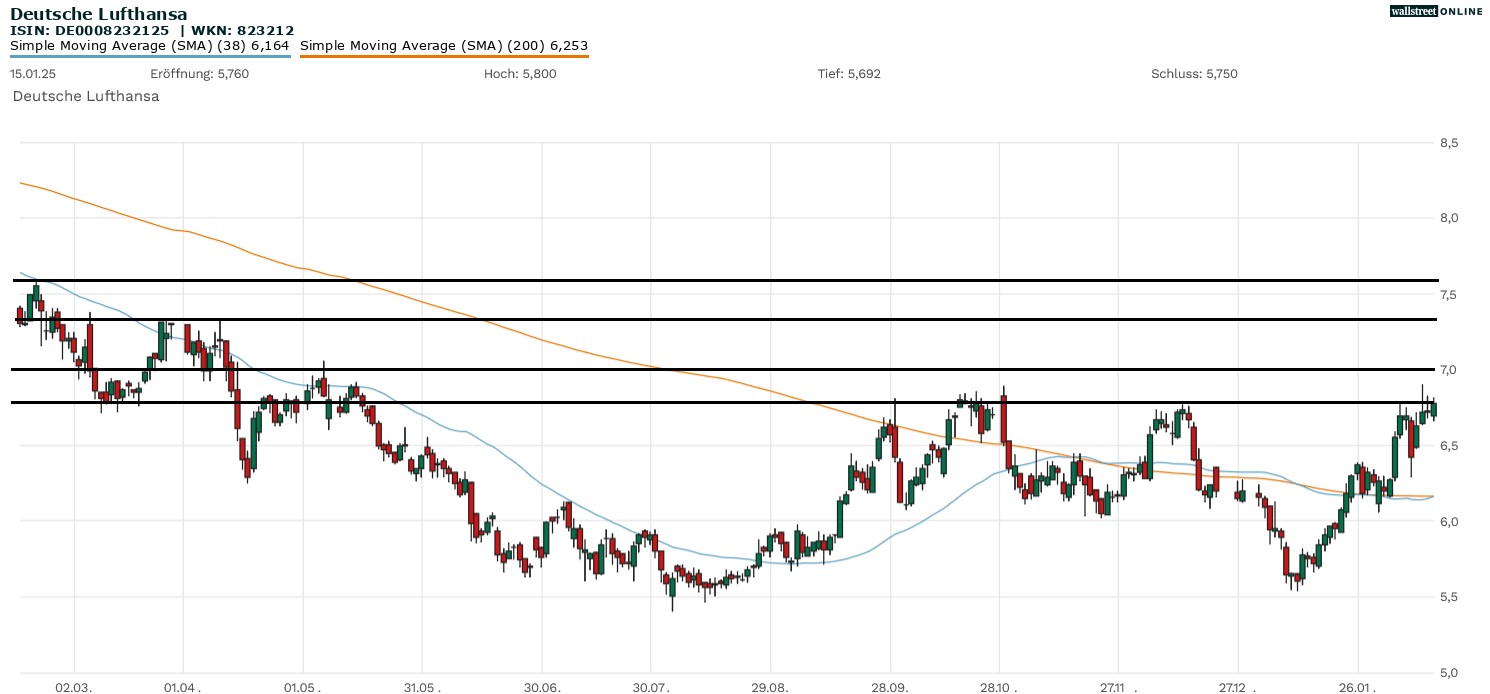
Task: Click the 6,5 price axis label
Action: pos(1449,445)
